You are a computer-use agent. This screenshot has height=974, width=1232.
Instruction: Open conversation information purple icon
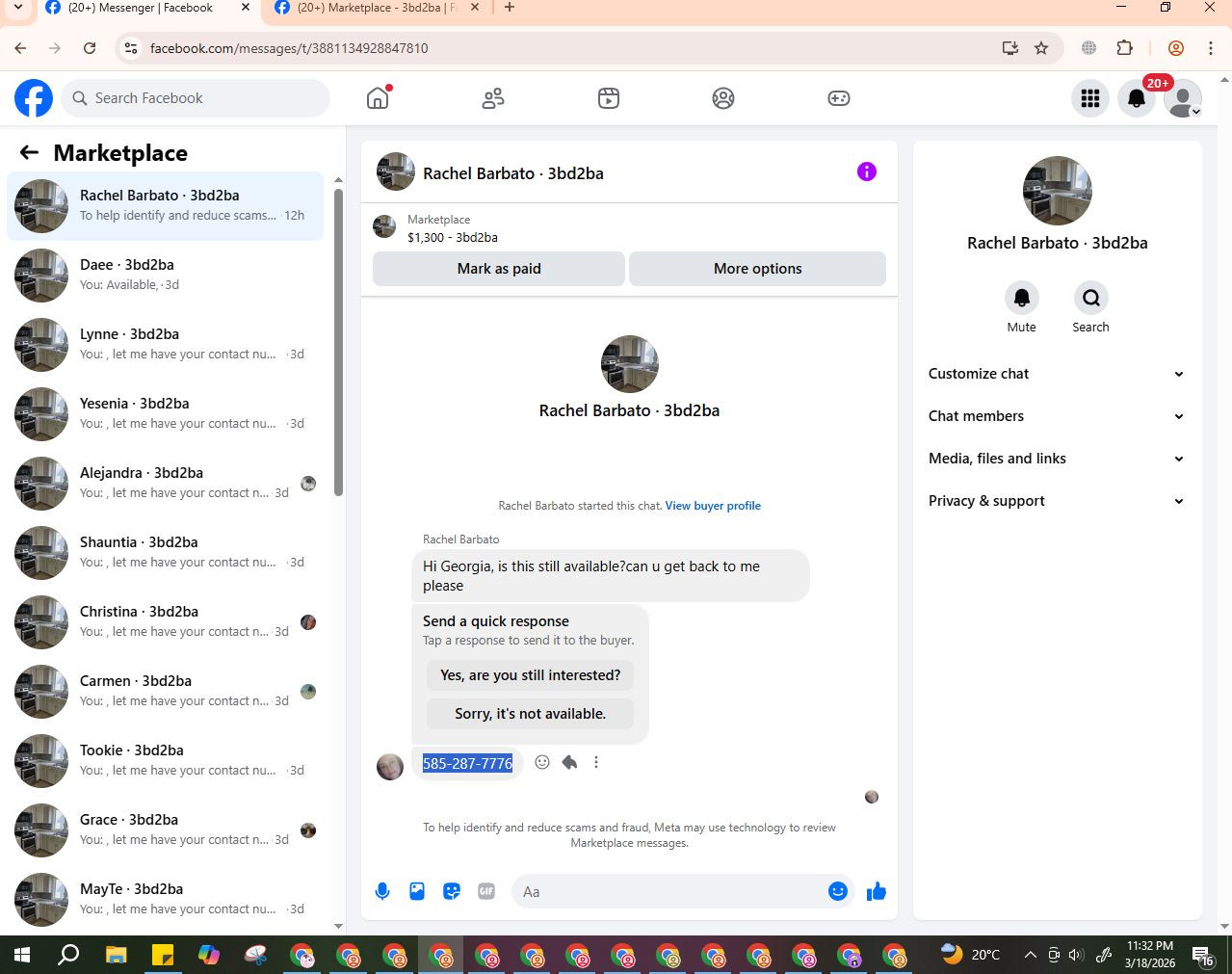pos(867,171)
